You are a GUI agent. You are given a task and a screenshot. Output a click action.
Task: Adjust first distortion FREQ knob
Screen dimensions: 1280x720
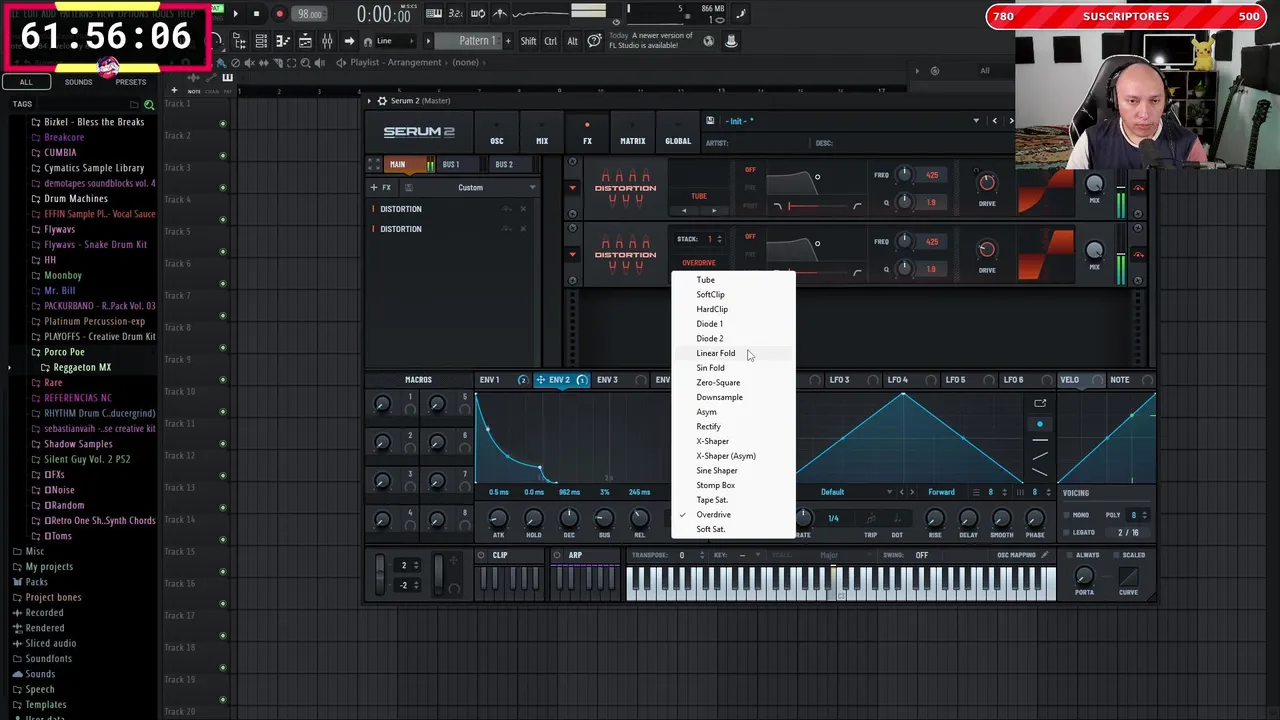click(x=904, y=175)
